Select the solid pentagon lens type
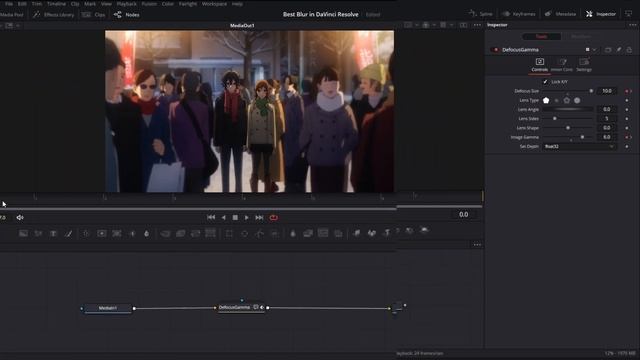The height and width of the screenshot is (360, 640). pos(546,100)
